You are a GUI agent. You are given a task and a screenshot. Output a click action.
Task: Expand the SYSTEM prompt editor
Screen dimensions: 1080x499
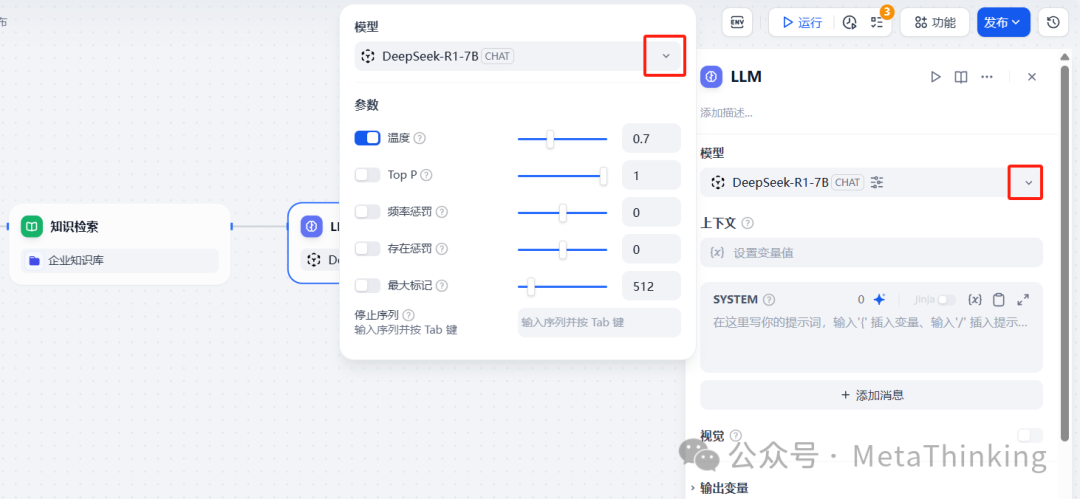pos(1024,300)
